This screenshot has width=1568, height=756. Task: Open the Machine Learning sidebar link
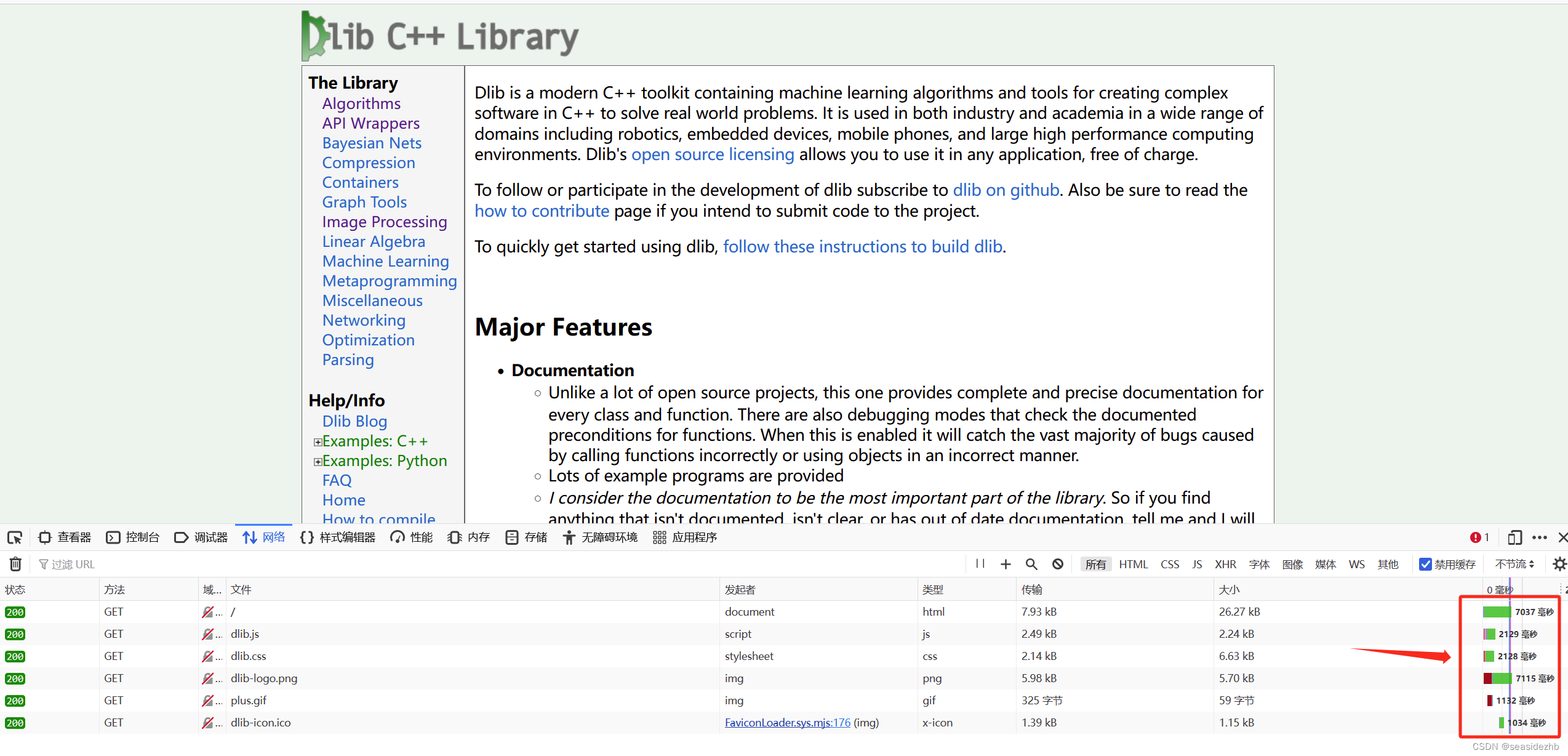click(x=386, y=261)
